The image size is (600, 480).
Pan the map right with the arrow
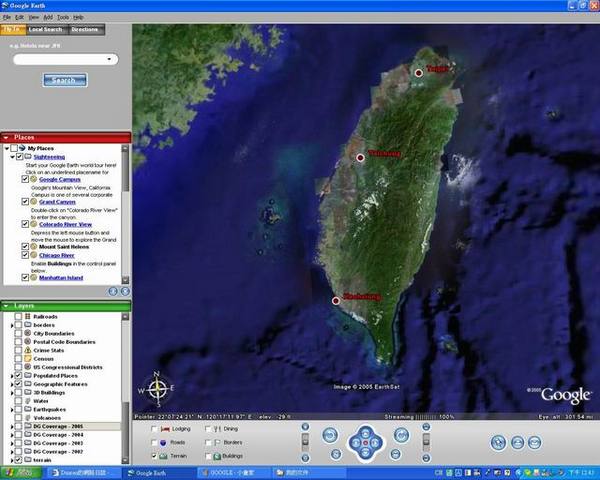point(375,443)
